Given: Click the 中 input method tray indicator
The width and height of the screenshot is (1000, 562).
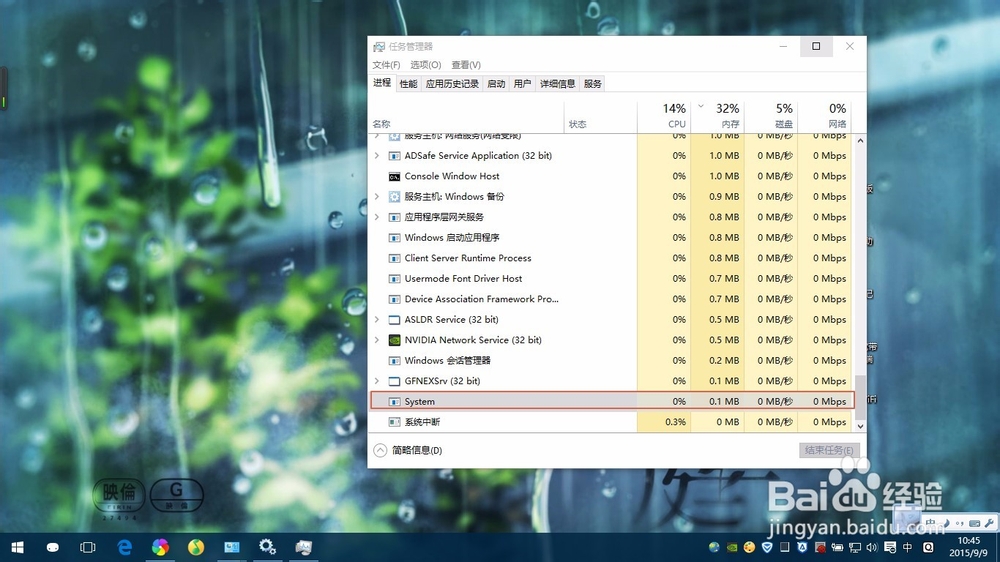Looking at the screenshot, I should pyautogui.click(x=908, y=547).
